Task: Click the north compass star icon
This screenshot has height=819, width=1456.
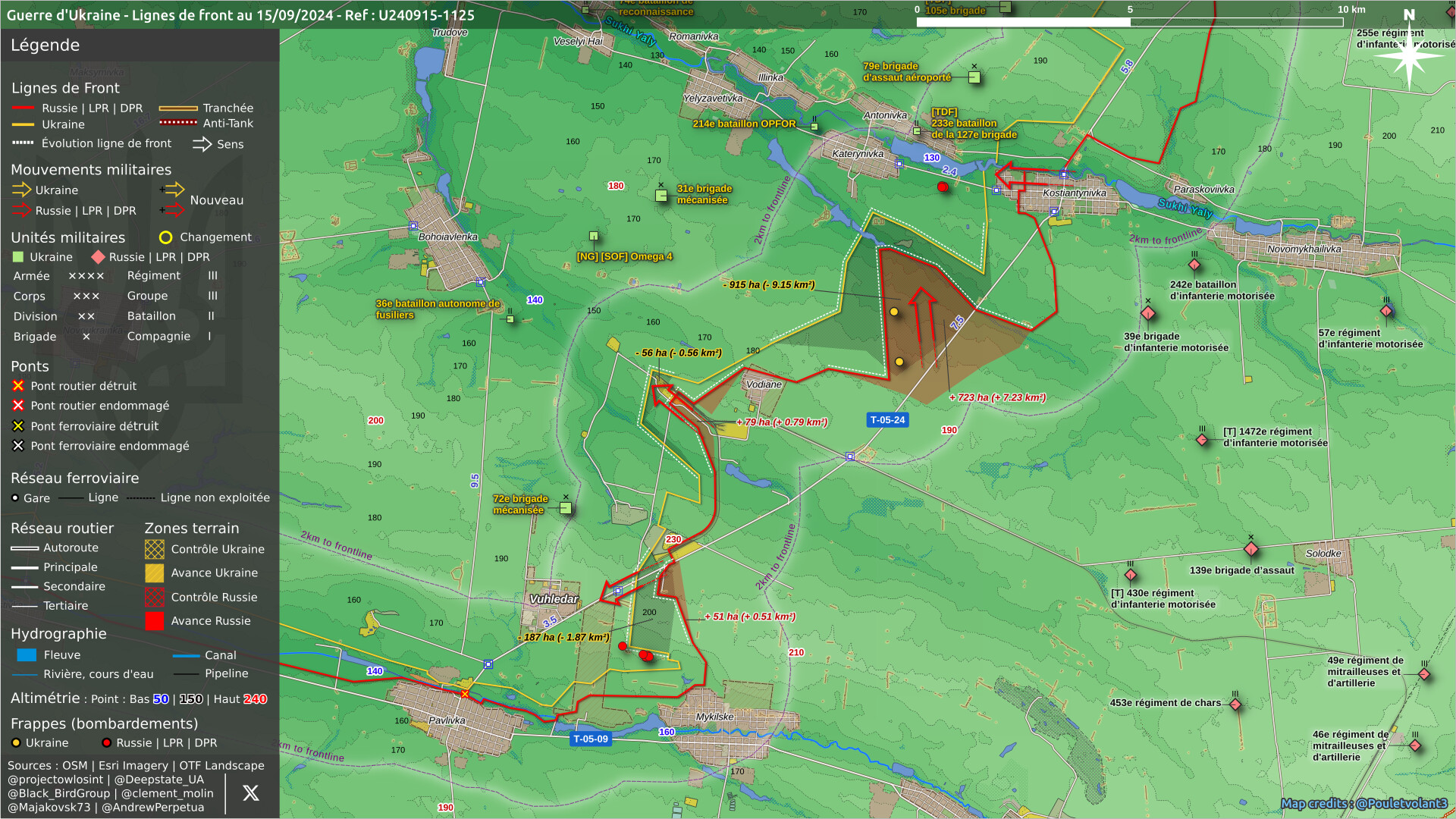Action: [1408, 55]
